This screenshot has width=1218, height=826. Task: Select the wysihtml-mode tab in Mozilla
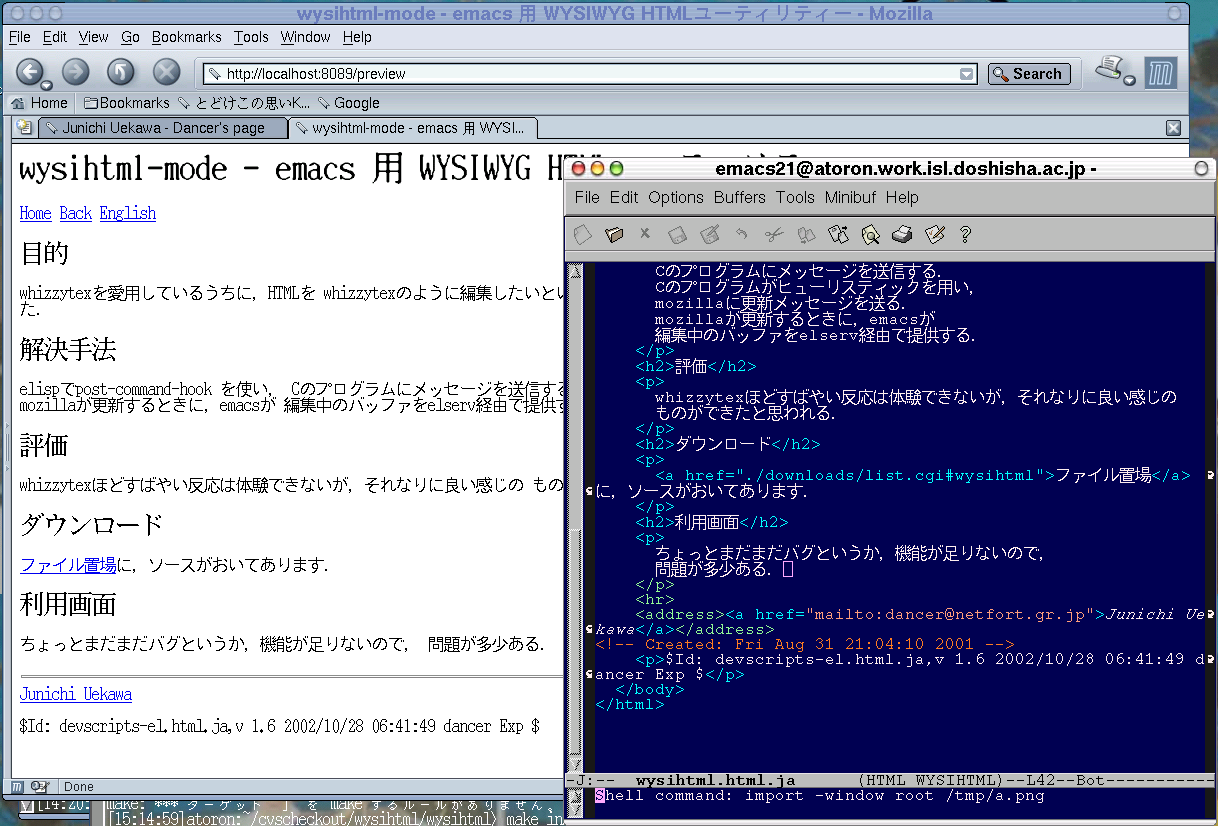[x=413, y=128]
